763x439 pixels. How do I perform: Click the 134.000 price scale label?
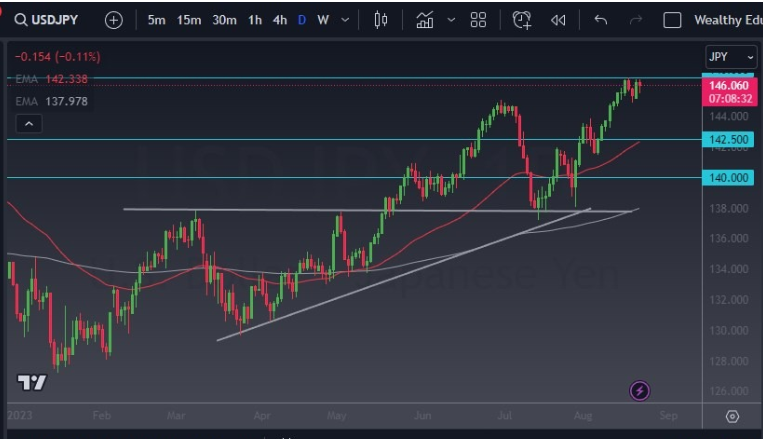728,269
